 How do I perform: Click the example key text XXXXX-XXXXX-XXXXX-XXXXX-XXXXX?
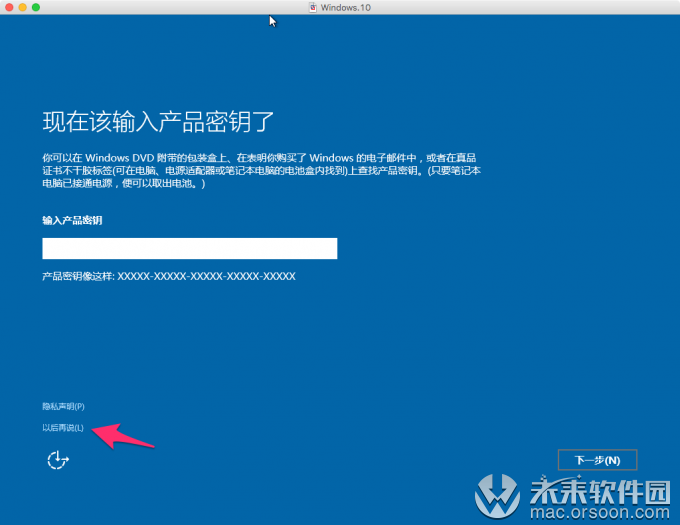tap(206, 276)
